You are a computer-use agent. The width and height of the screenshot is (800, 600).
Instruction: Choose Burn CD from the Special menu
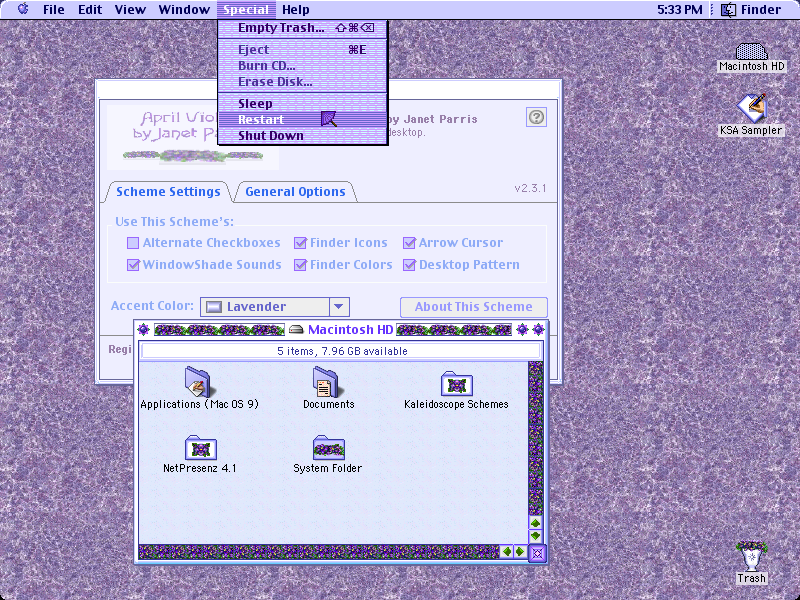tap(303, 65)
